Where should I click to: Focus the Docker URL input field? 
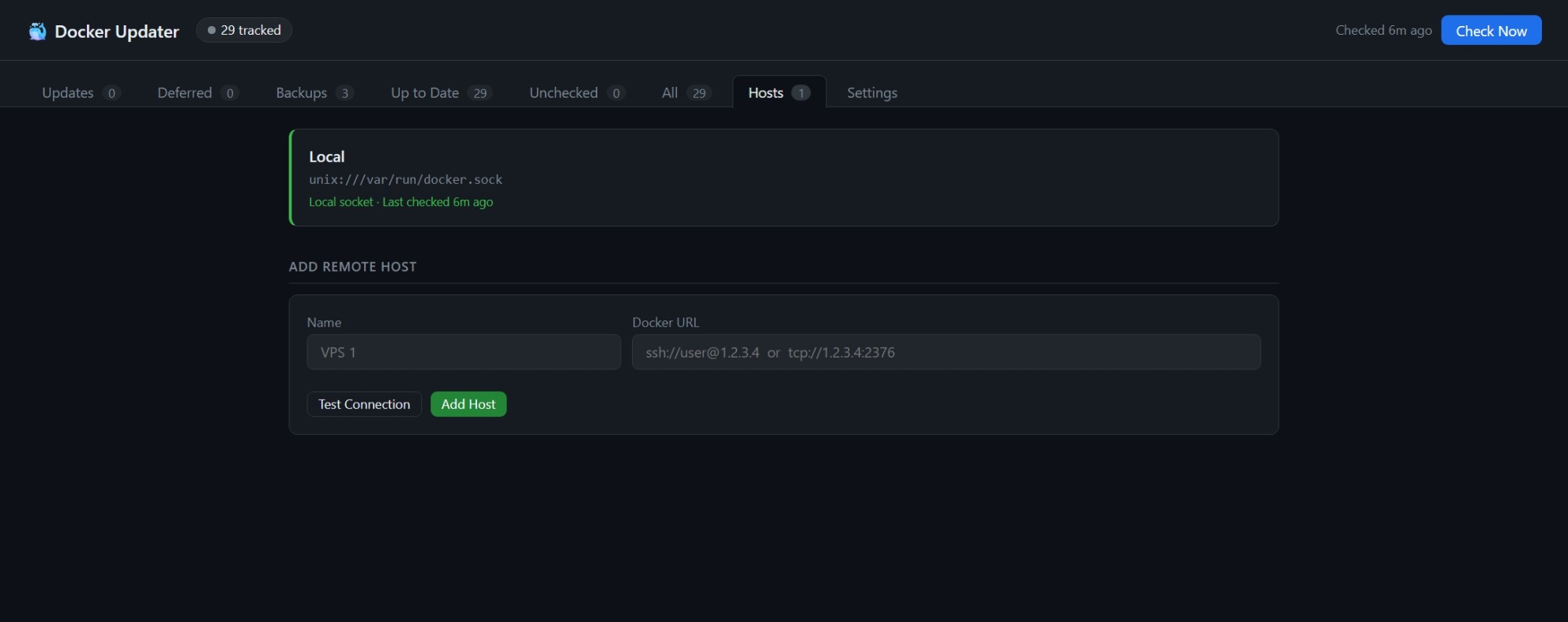point(946,352)
